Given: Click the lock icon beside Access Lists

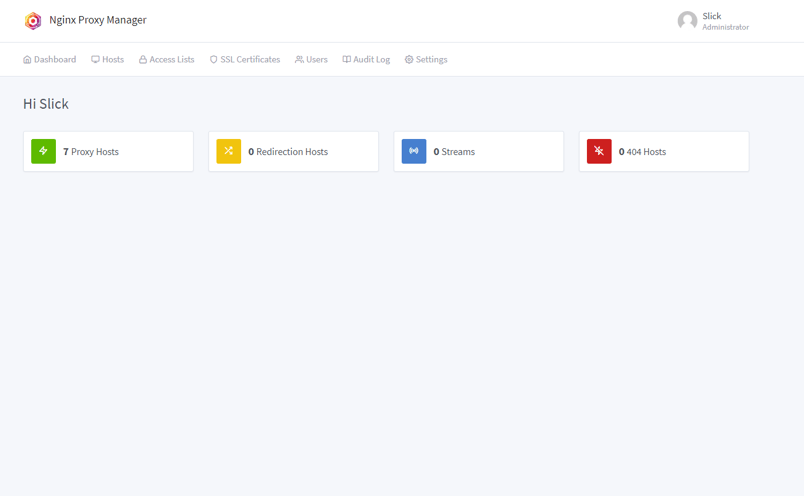Looking at the screenshot, I should point(143,59).
